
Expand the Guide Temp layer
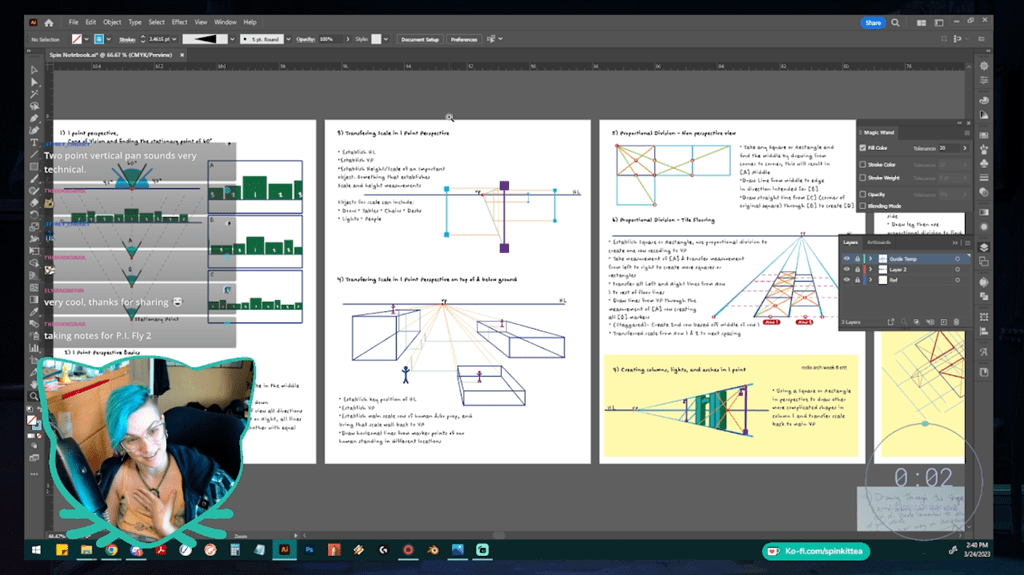coord(871,259)
